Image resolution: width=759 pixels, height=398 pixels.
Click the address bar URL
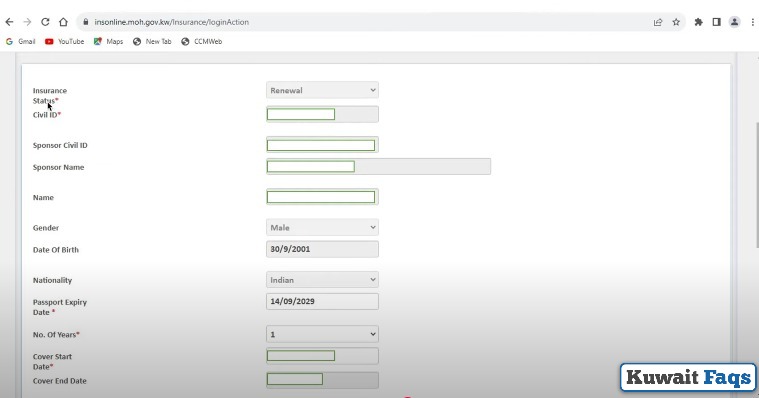pyautogui.click(x=171, y=22)
